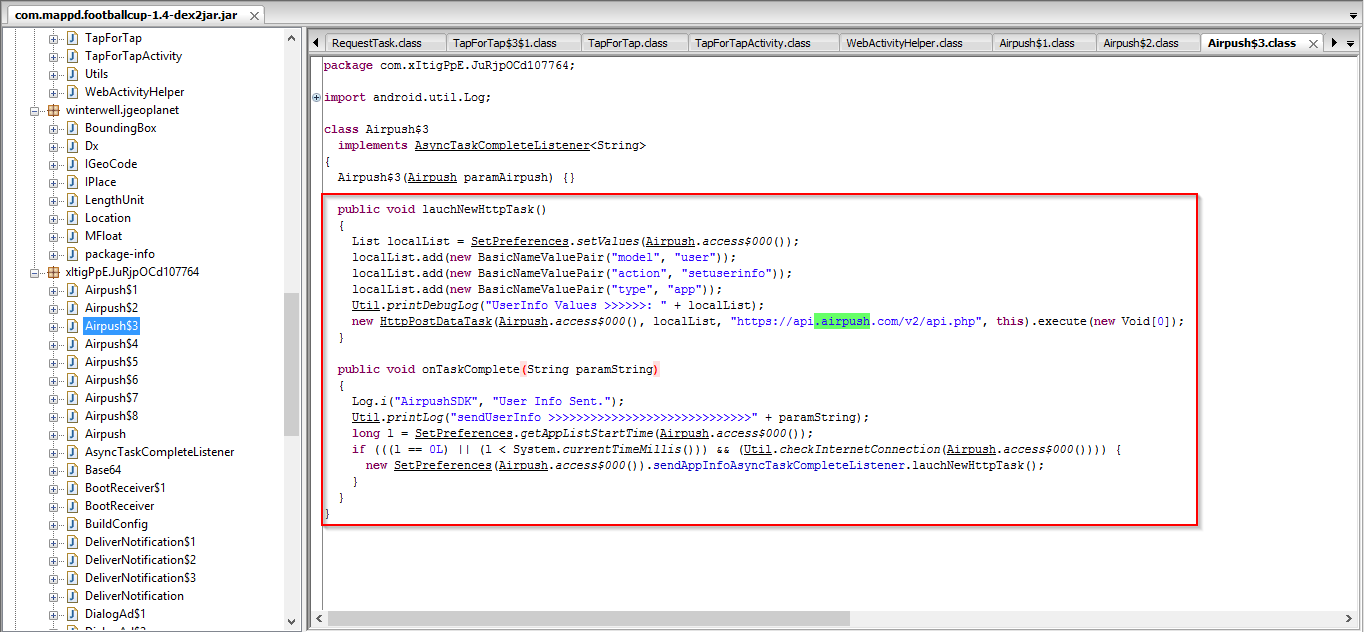Click the code pane horizontal scrollbar

pos(588,618)
